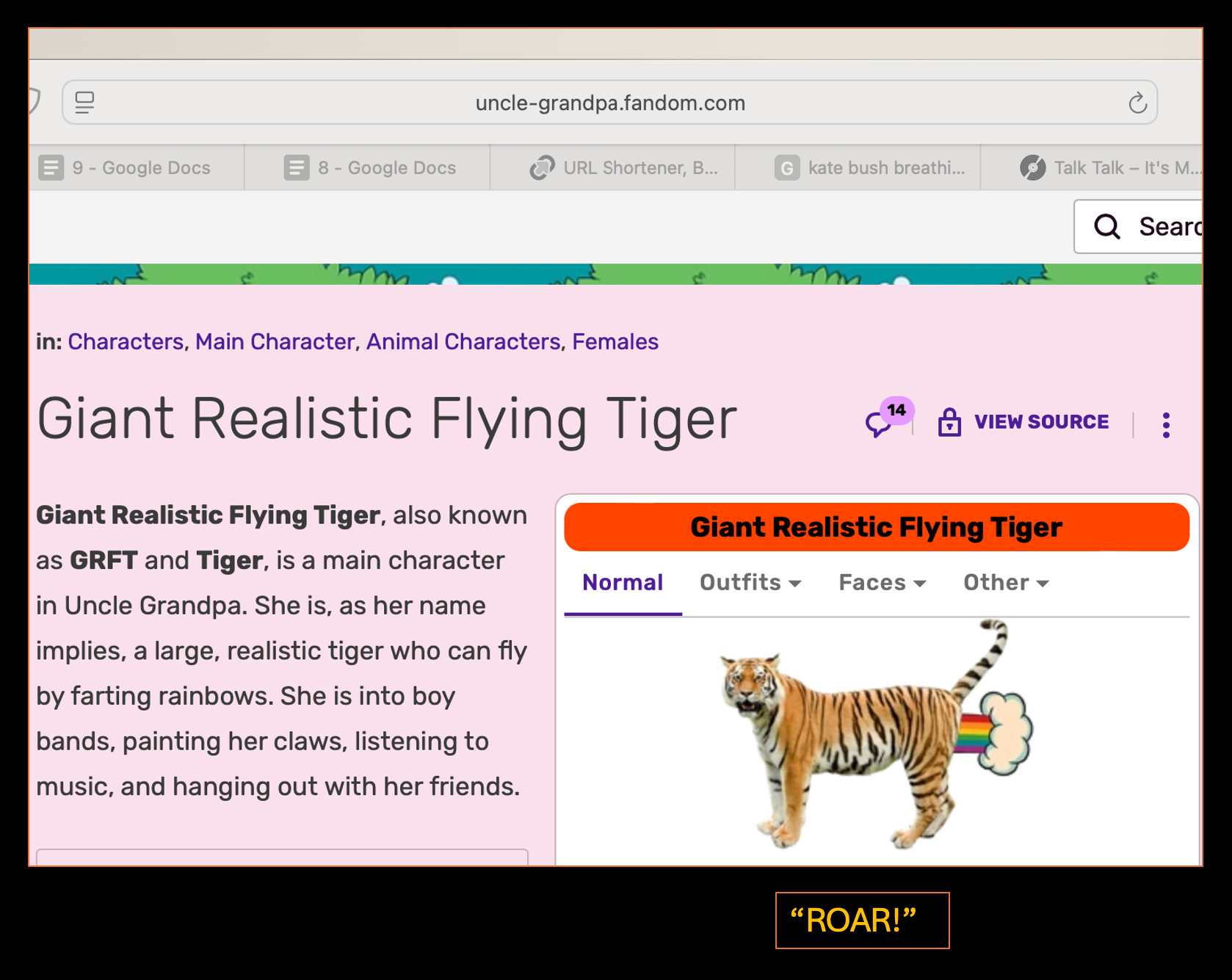Select the Normal infobox tab
Screen dimensions: 1232x980
[x=623, y=583]
